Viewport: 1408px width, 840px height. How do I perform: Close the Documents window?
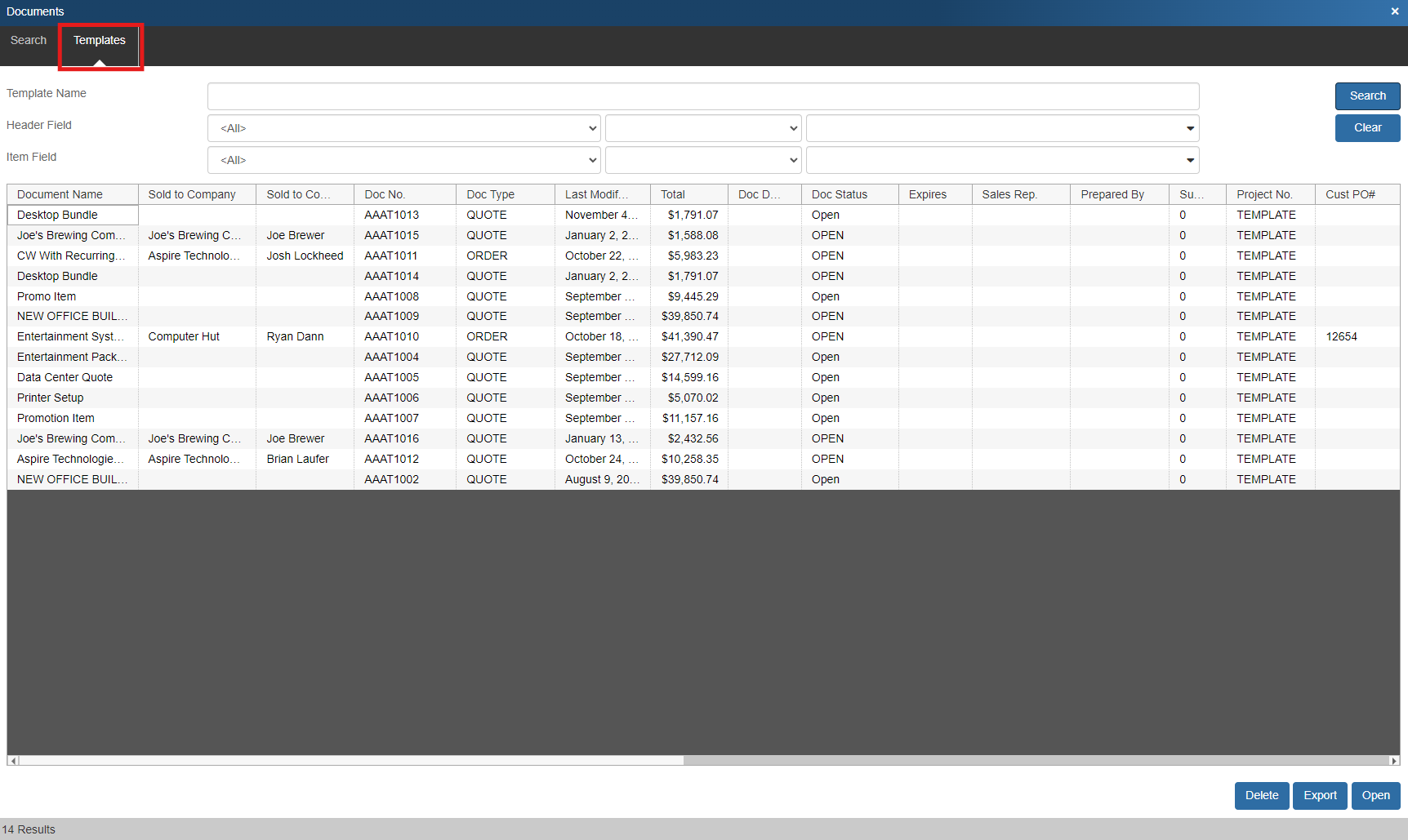[x=1394, y=11]
